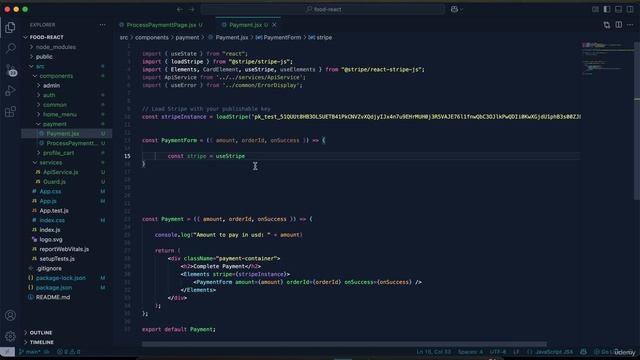Open the Run and Debug view
This screenshot has height=360, width=640.
(10, 91)
